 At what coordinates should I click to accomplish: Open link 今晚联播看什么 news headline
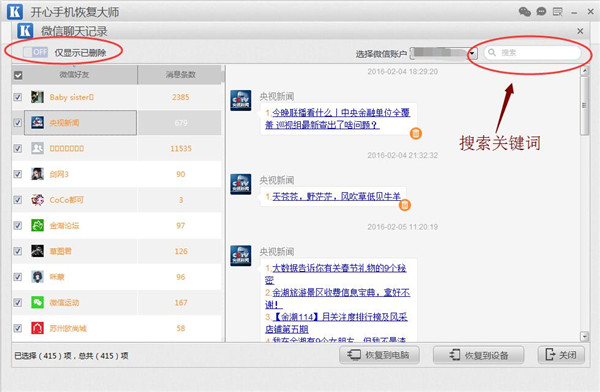[x=338, y=119]
